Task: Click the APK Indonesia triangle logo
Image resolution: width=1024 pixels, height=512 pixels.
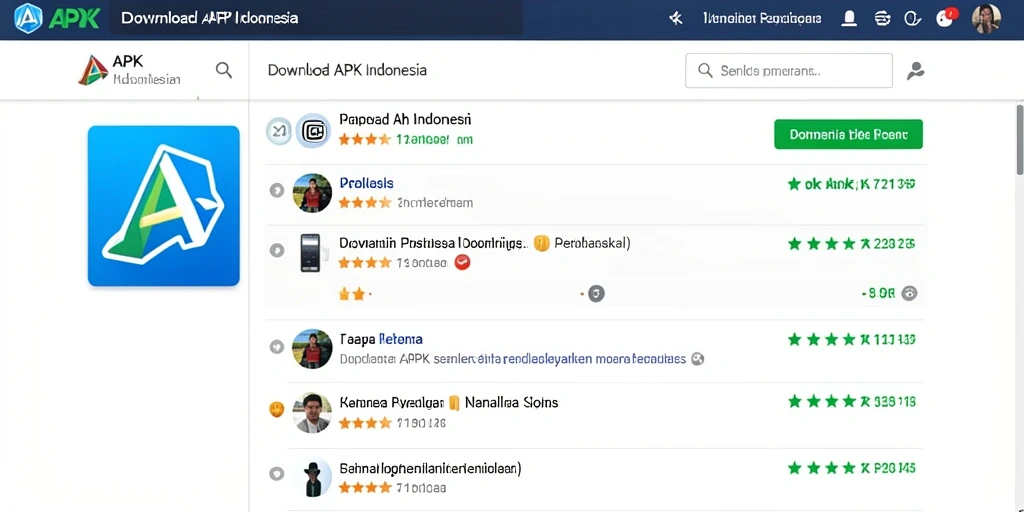Action: click(93, 70)
